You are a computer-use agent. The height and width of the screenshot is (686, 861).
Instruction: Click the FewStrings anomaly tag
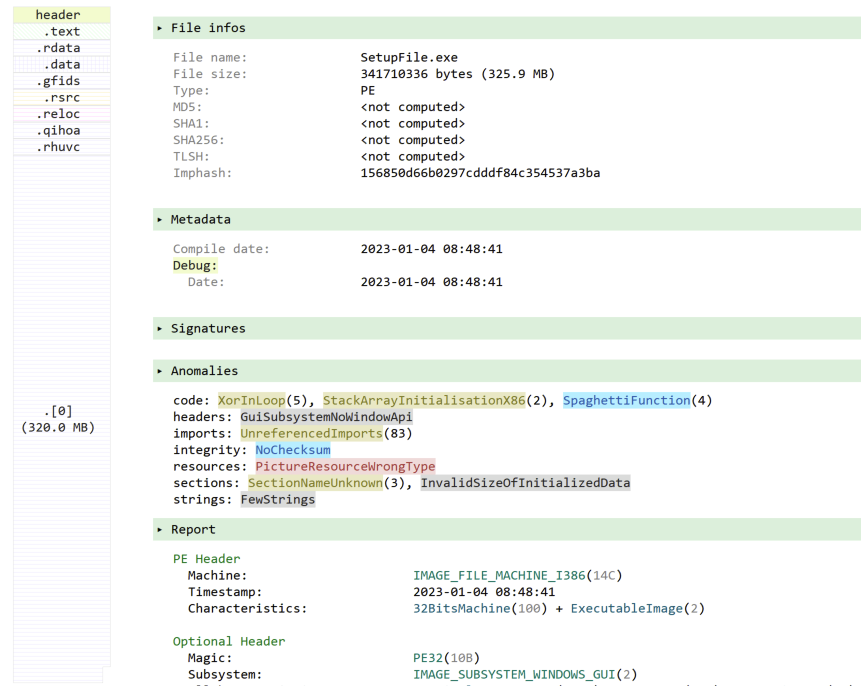click(x=278, y=499)
